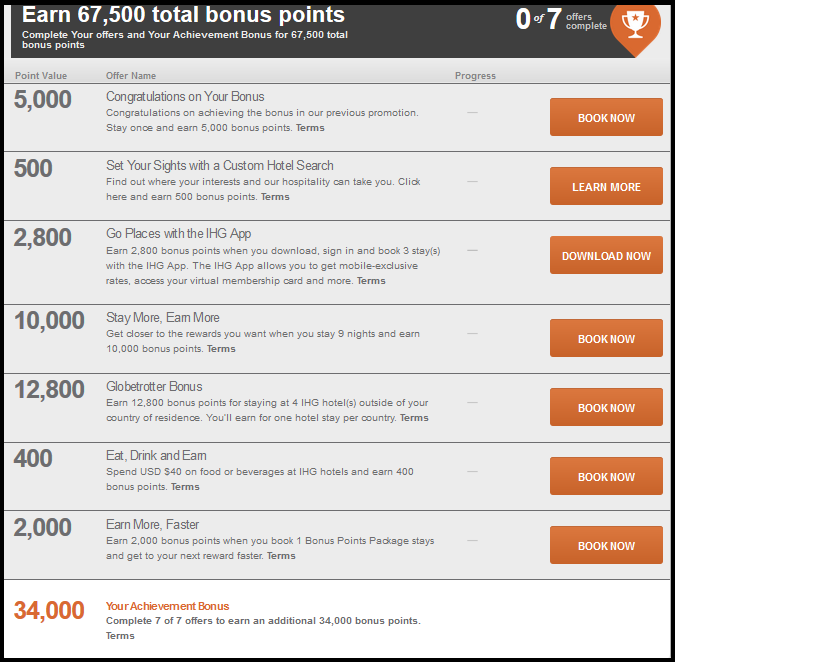Open Terms link in Stay More, Earn More
The width and height of the screenshot is (819, 662).
click(221, 349)
